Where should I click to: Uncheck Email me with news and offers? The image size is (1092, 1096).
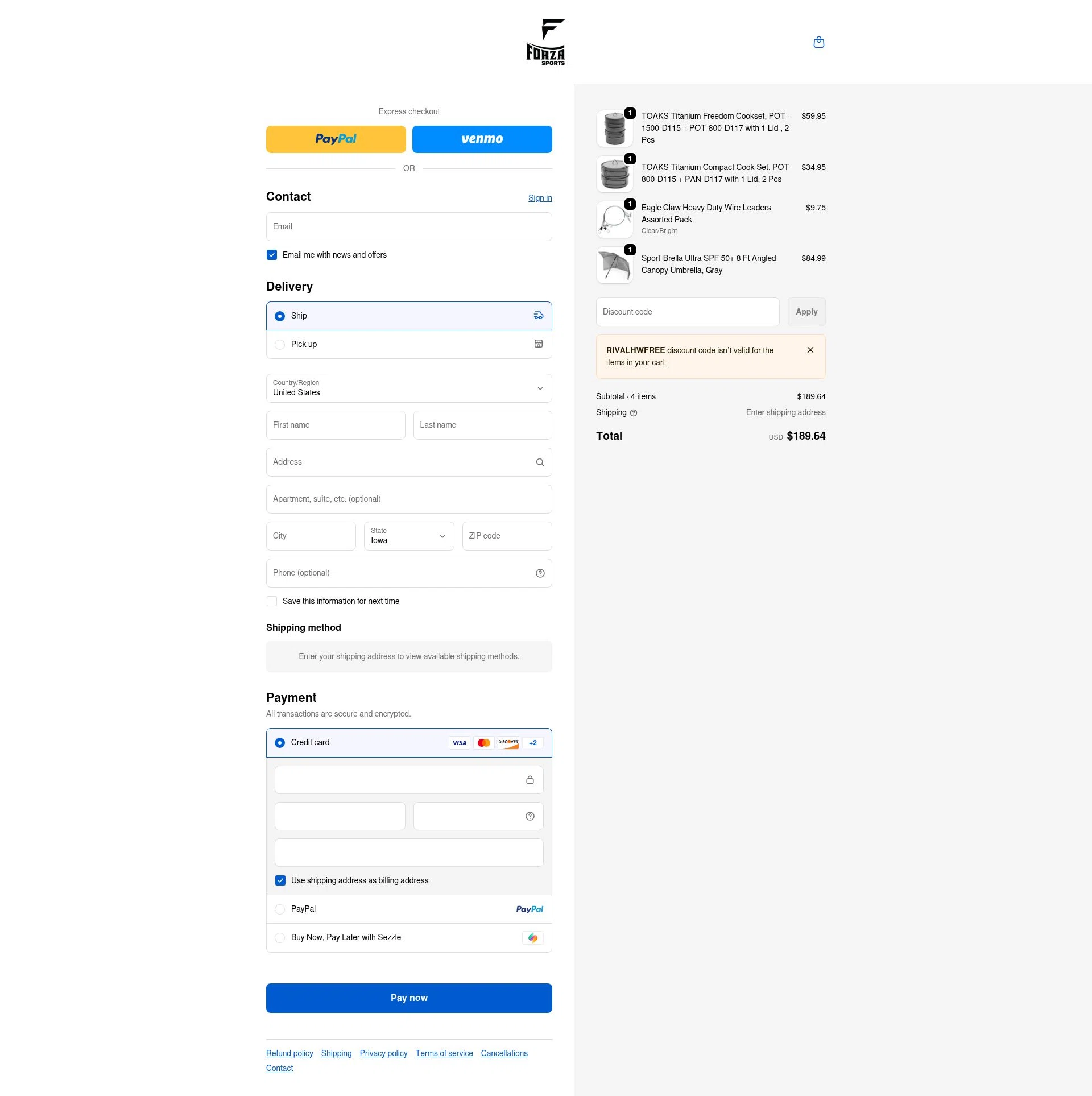[x=272, y=255]
